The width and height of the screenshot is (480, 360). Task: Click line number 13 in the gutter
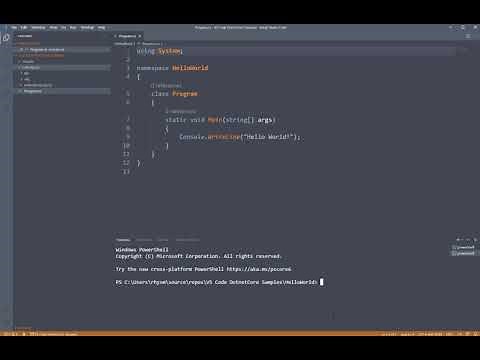126,172
